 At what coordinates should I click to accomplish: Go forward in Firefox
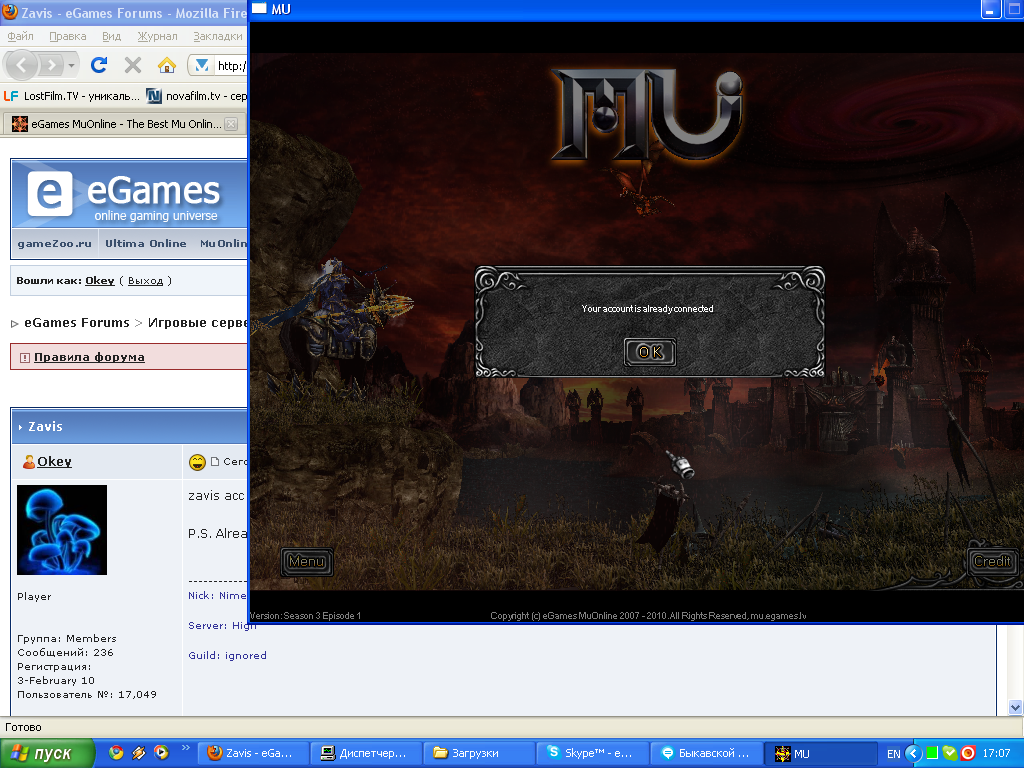(x=52, y=65)
